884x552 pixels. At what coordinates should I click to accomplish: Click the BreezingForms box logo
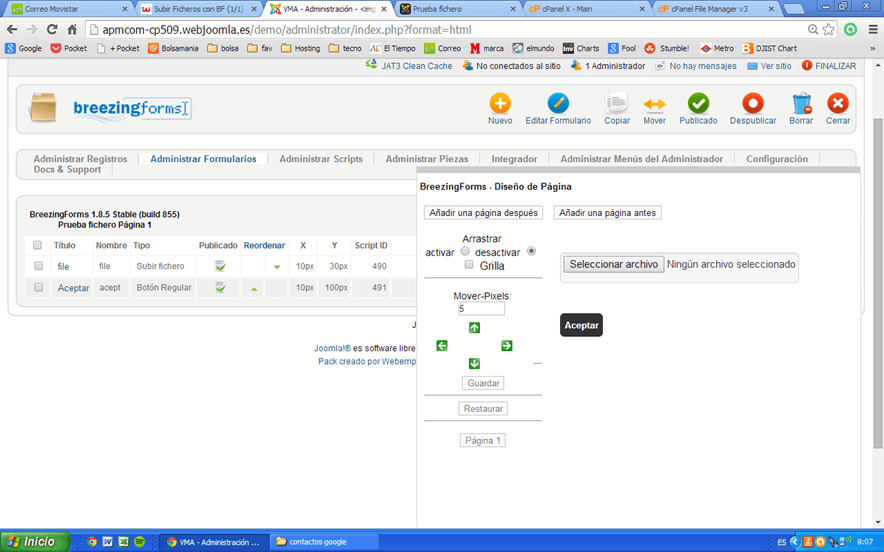point(43,107)
